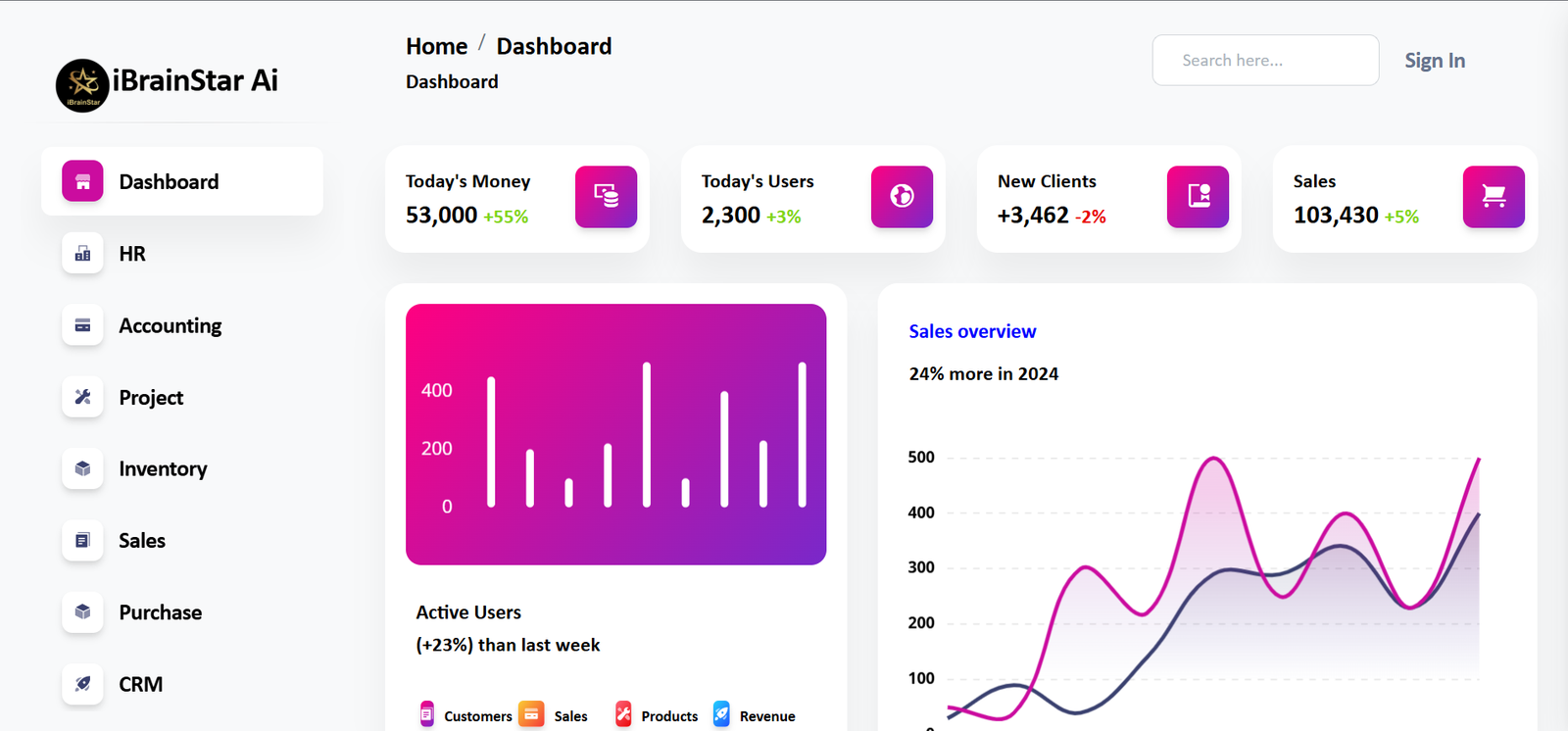Click the HR sidebar icon

[82, 254]
